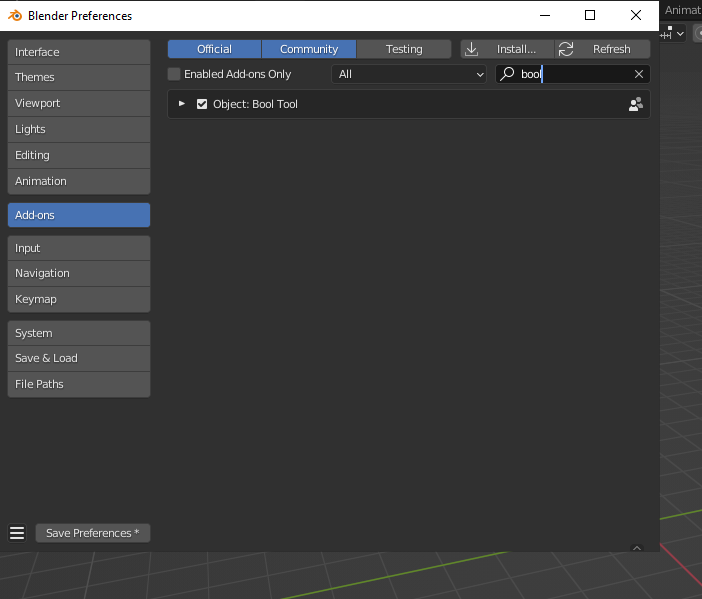Click the magnifier icon in the search field
Image resolution: width=702 pixels, height=599 pixels.
pos(508,74)
